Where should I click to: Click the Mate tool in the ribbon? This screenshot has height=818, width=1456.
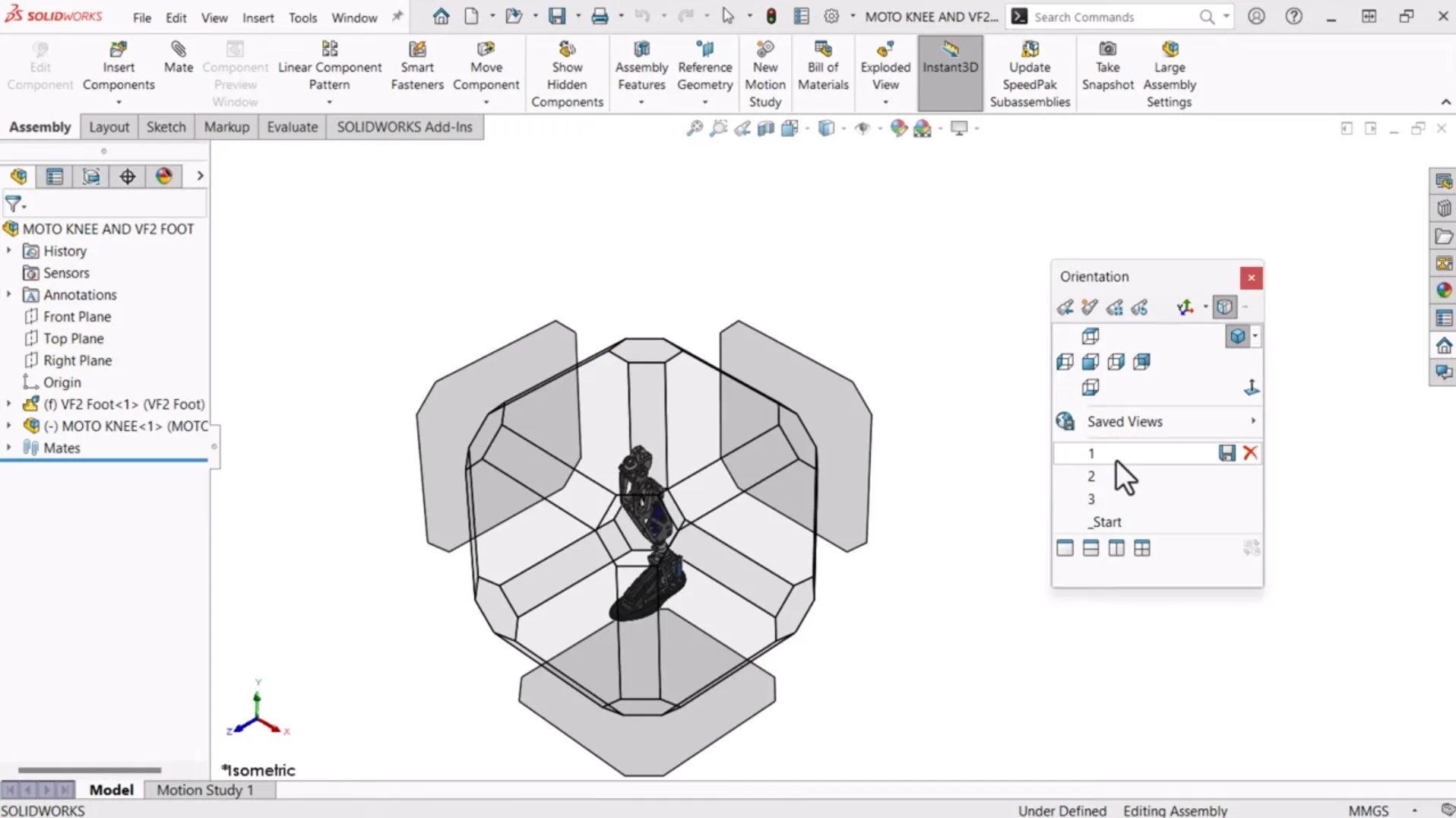click(178, 58)
